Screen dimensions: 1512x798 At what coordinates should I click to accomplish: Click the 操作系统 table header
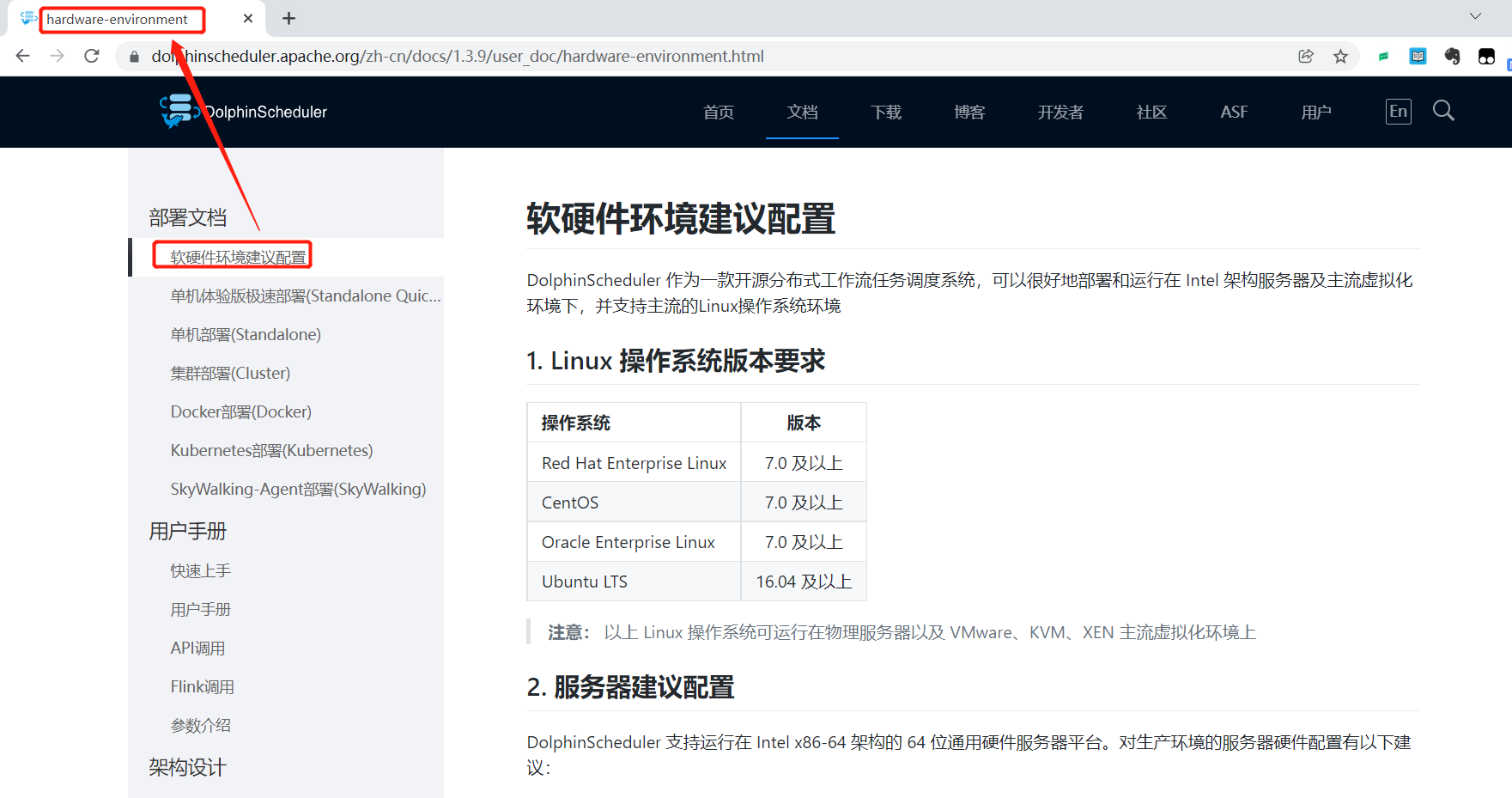click(635, 423)
